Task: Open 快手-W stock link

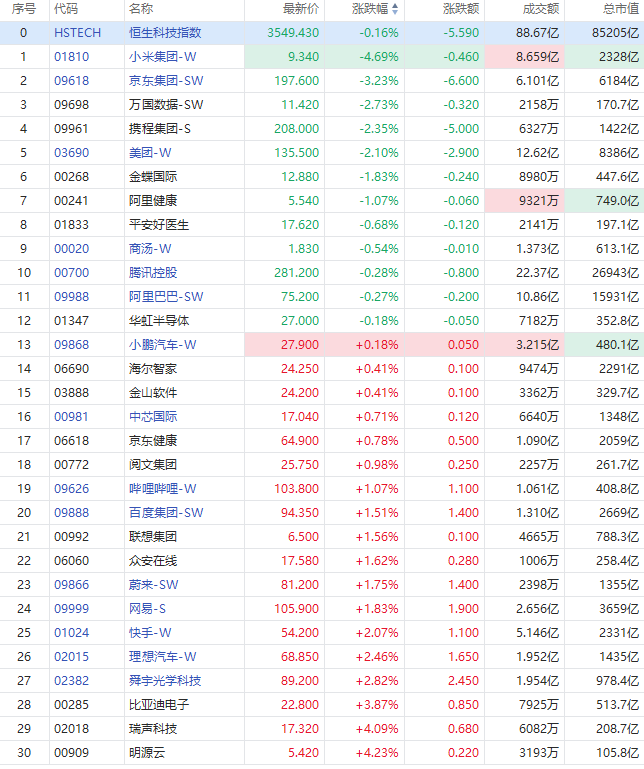Action: click(150, 634)
